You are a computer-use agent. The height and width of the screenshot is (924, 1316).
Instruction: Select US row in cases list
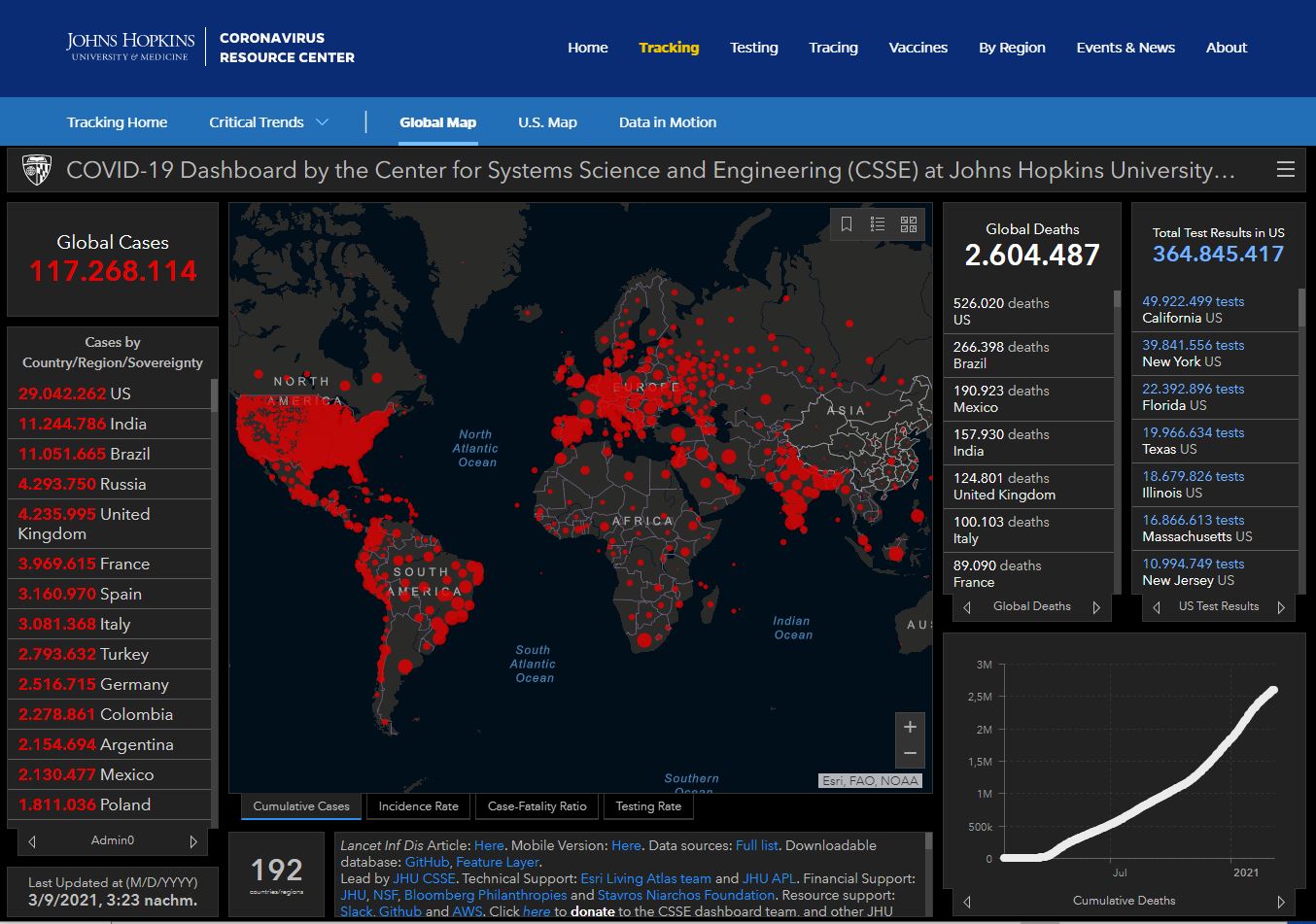pyautogui.click(x=109, y=394)
